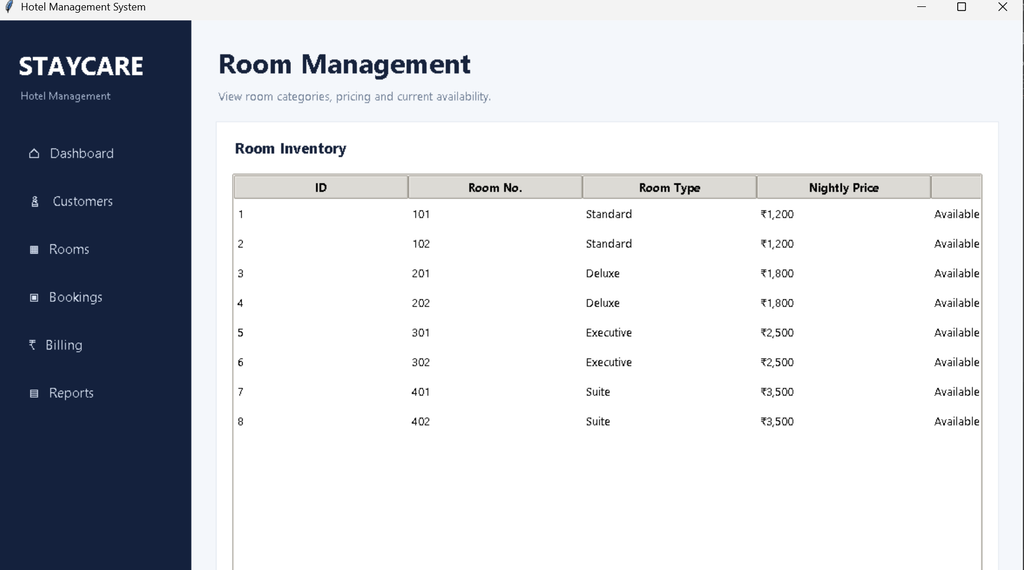Open the Dashboard home icon

tap(34, 153)
